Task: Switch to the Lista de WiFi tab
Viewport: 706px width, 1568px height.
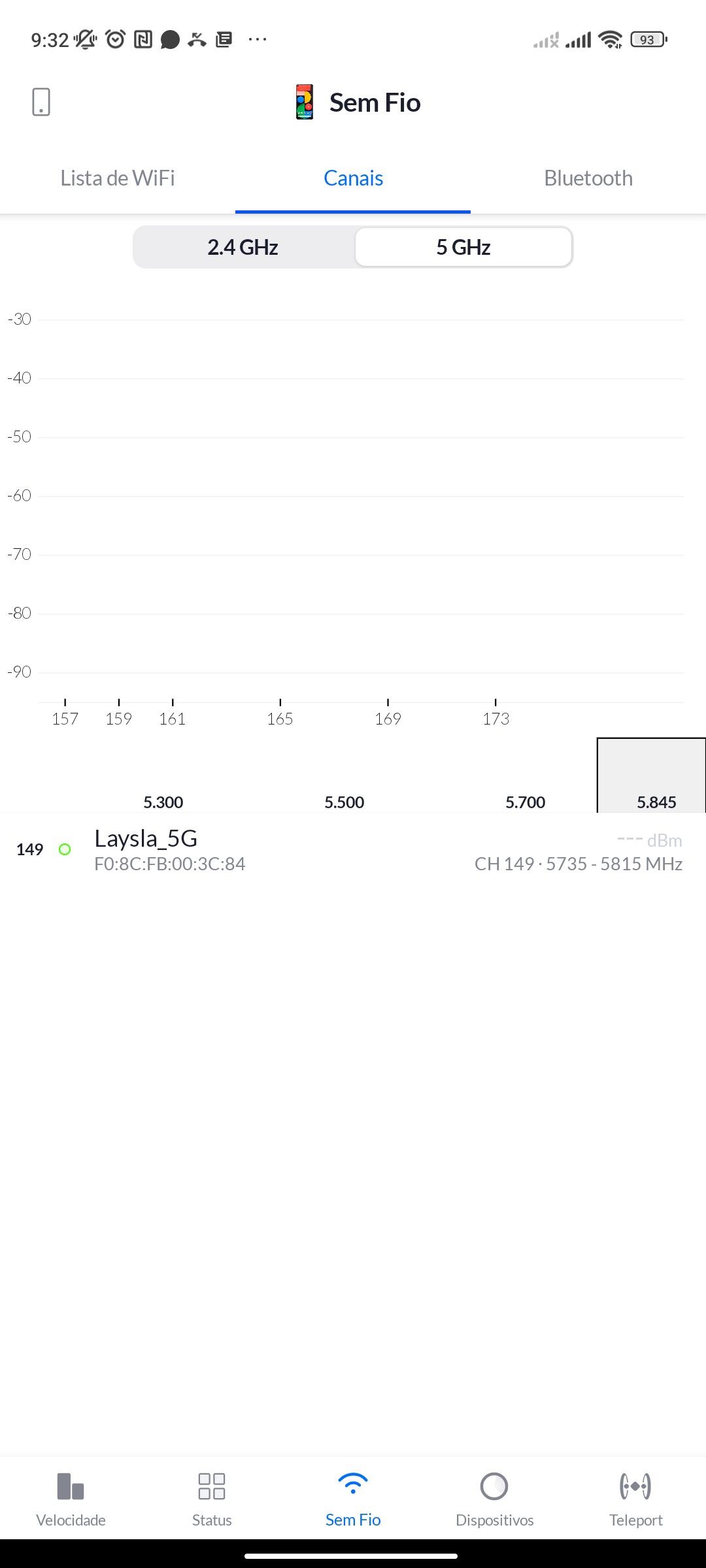Action: [118, 178]
